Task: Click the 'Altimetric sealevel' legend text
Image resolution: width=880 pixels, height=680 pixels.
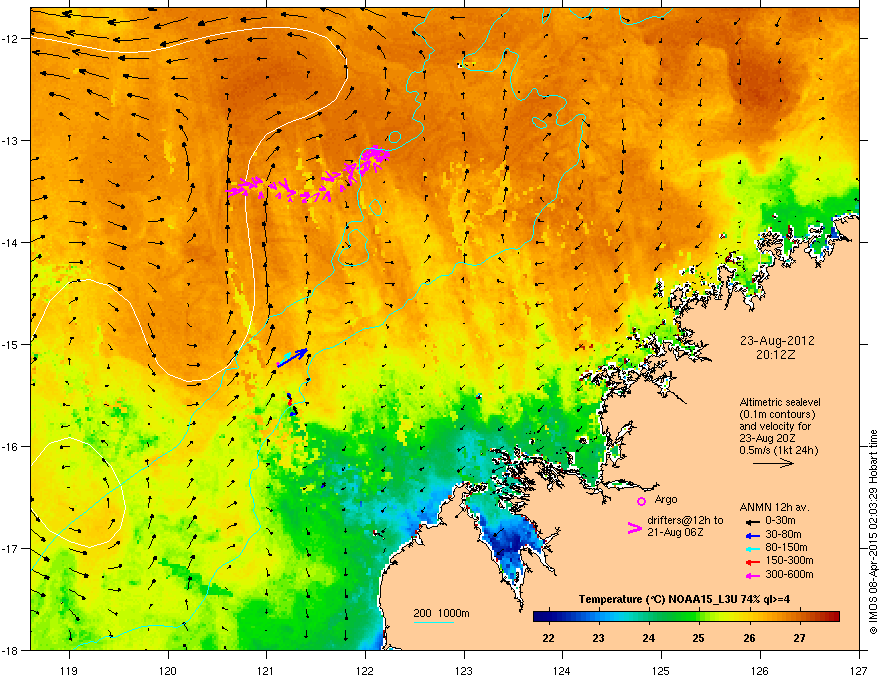Action: pos(780,402)
